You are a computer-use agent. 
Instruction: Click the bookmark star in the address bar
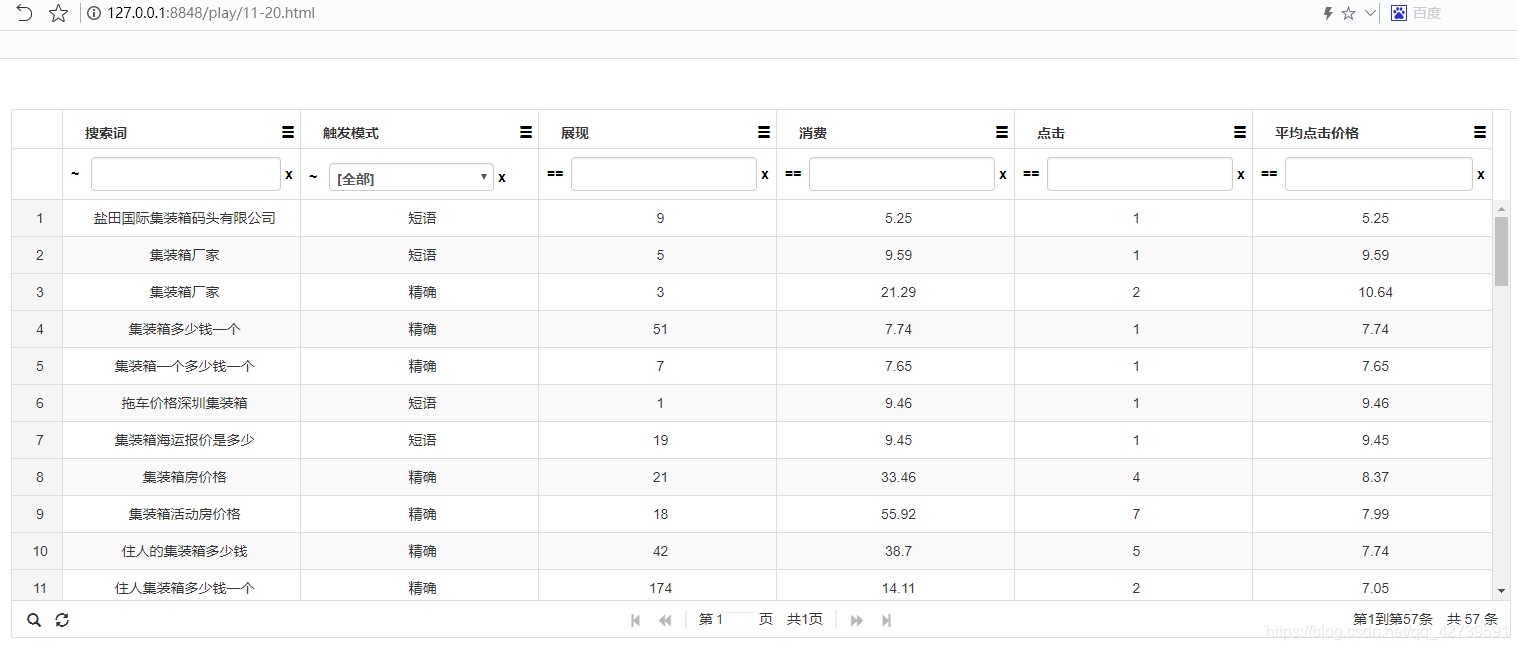coord(1349,13)
